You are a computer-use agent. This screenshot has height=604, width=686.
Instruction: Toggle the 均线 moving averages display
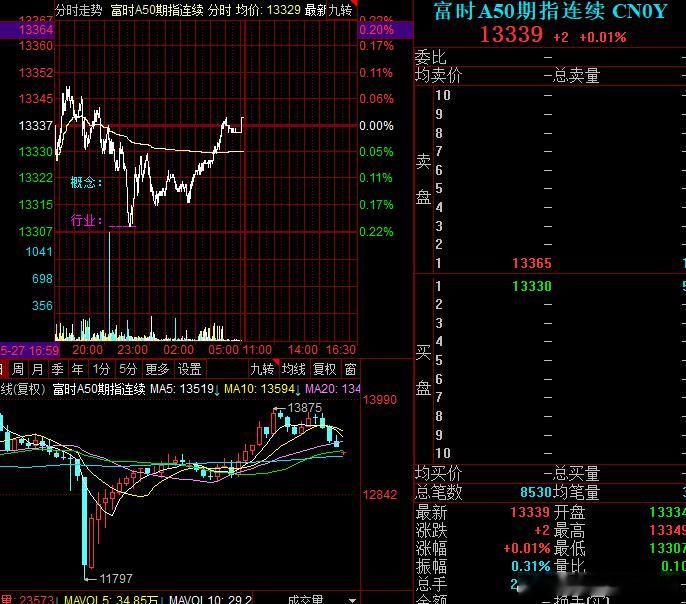(x=293, y=369)
